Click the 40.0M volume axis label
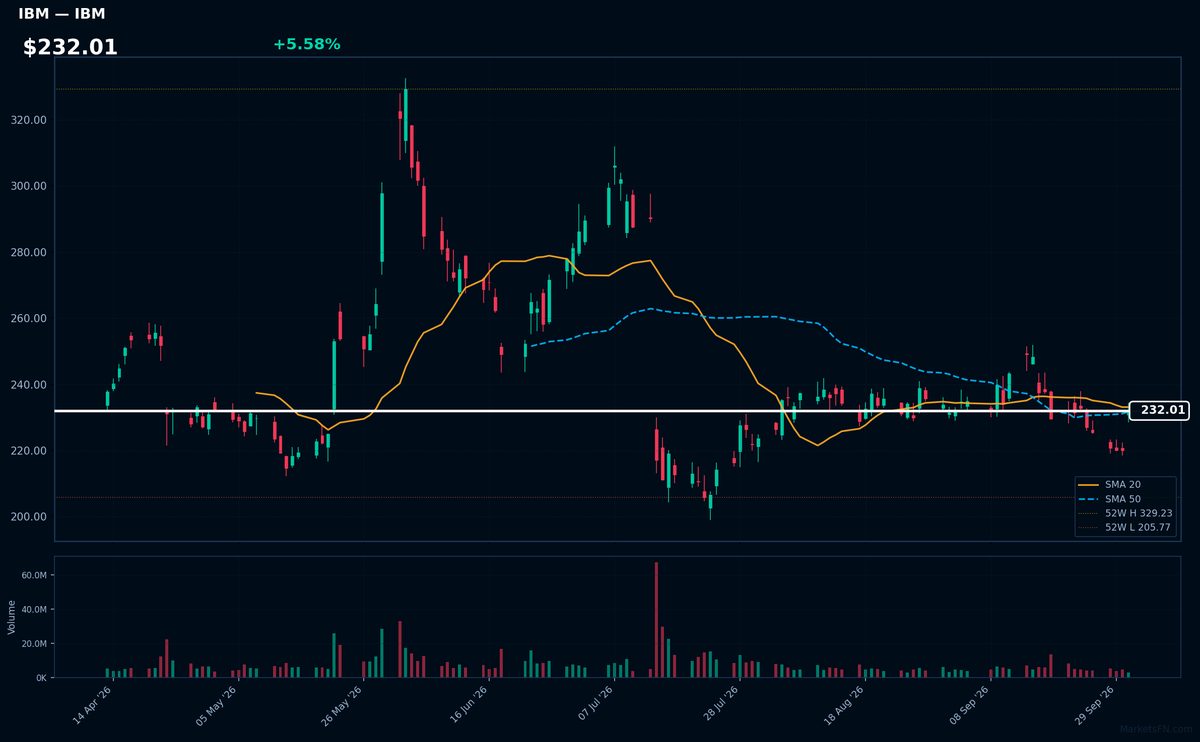 [x=34, y=610]
